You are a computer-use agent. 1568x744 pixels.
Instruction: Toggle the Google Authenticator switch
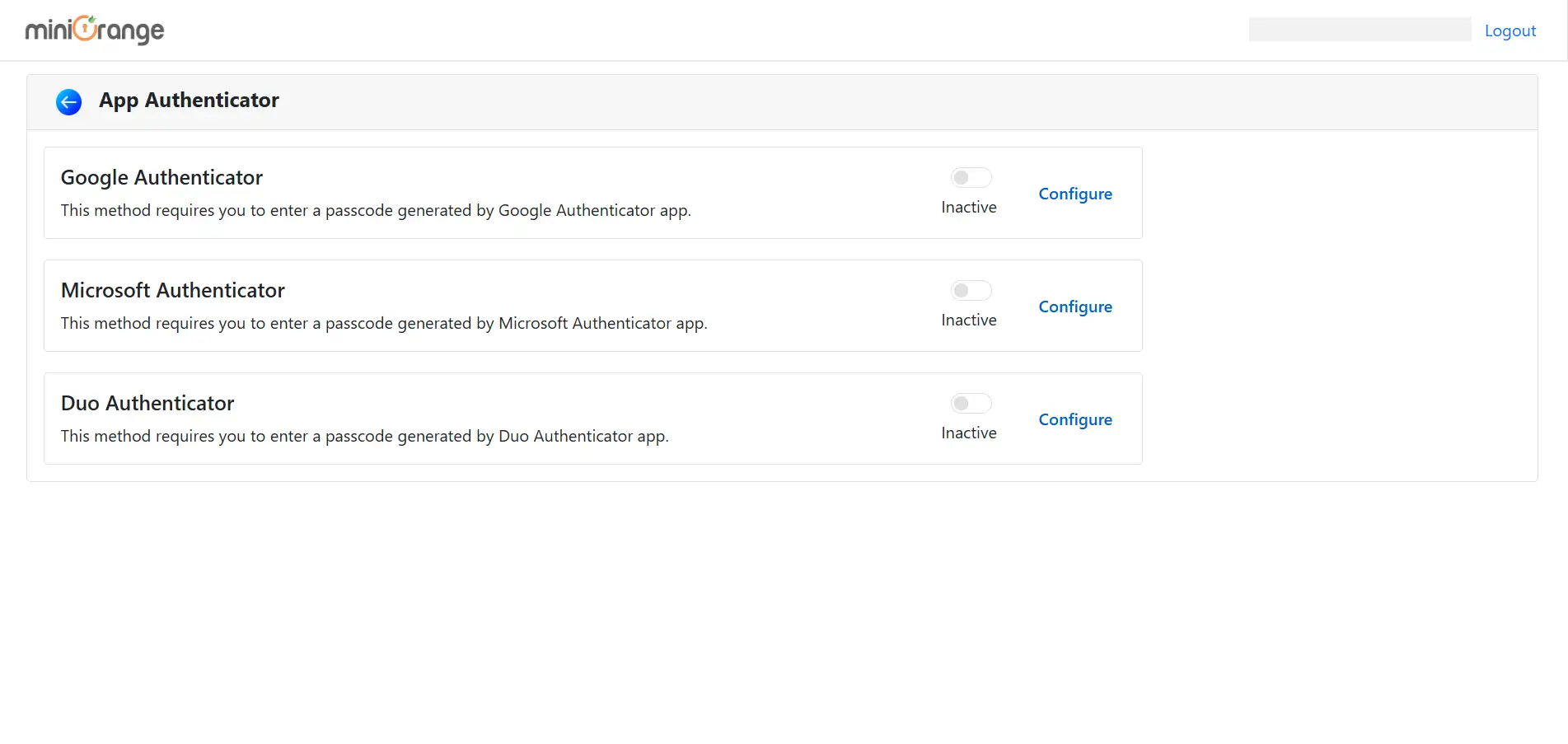[x=971, y=177]
